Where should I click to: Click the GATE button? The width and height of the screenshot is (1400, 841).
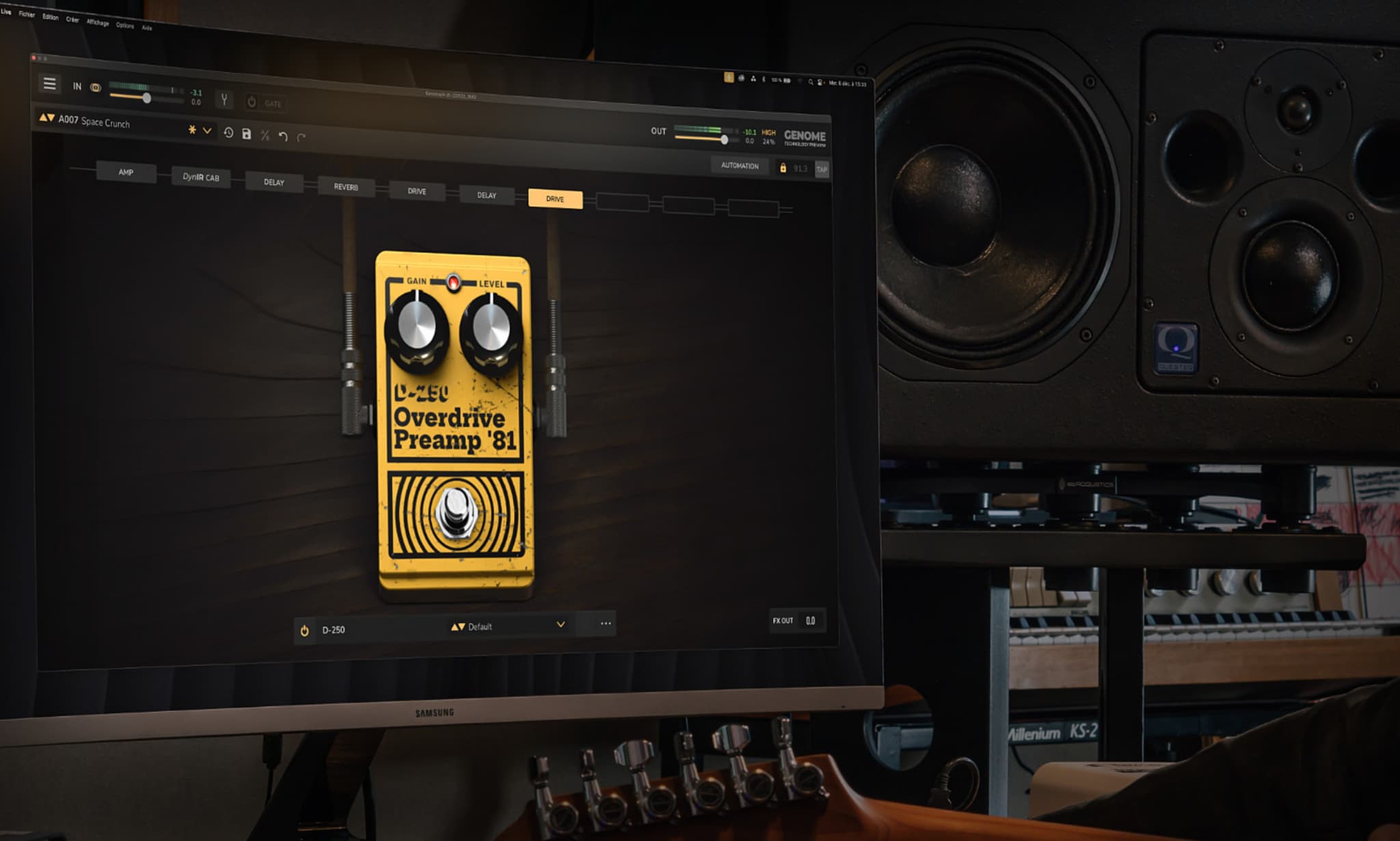pos(273,104)
